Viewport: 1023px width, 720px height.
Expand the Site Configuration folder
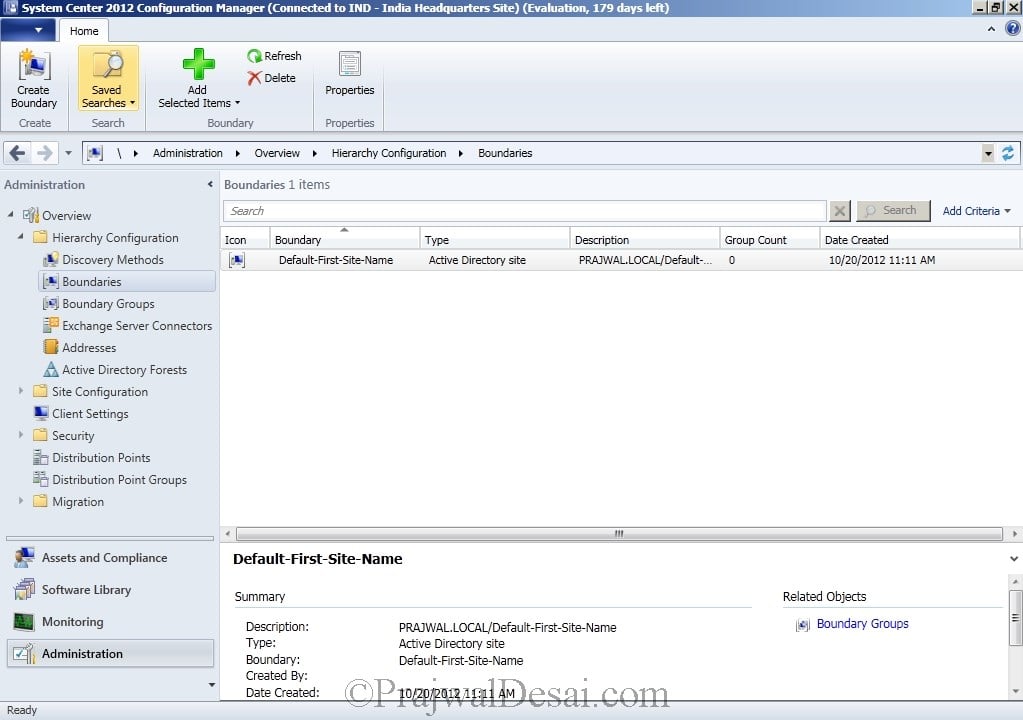[20, 391]
